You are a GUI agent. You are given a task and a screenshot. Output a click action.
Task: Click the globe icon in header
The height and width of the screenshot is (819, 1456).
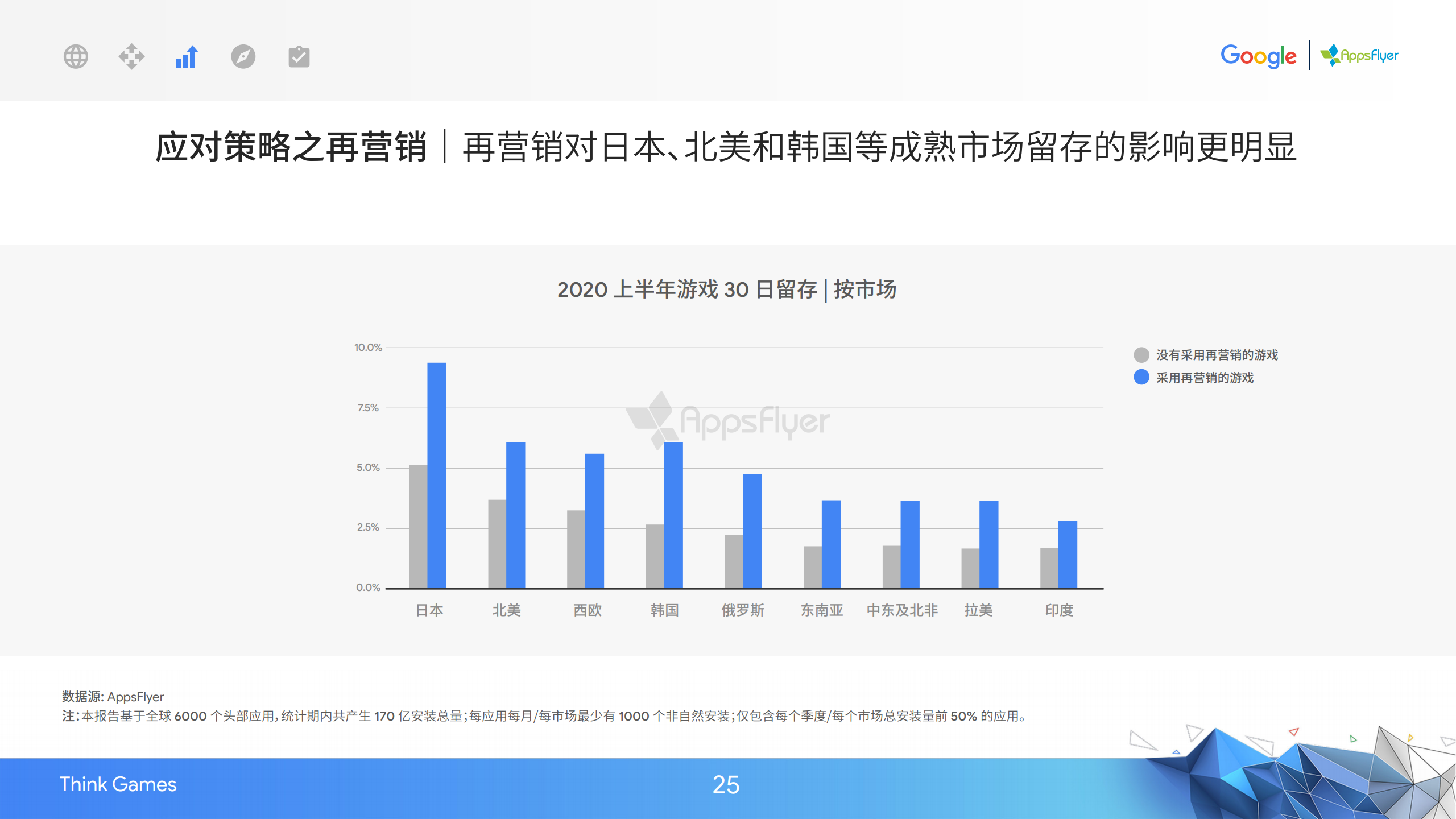pyautogui.click(x=76, y=56)
